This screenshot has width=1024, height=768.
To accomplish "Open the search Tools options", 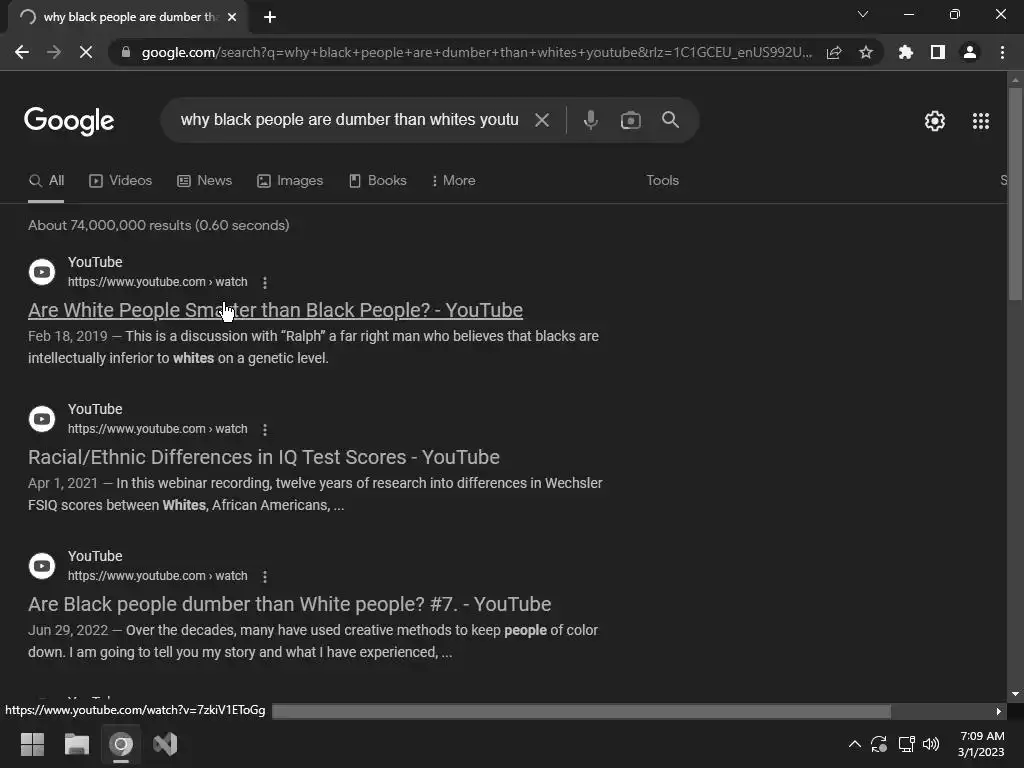I will coord(662,181).
